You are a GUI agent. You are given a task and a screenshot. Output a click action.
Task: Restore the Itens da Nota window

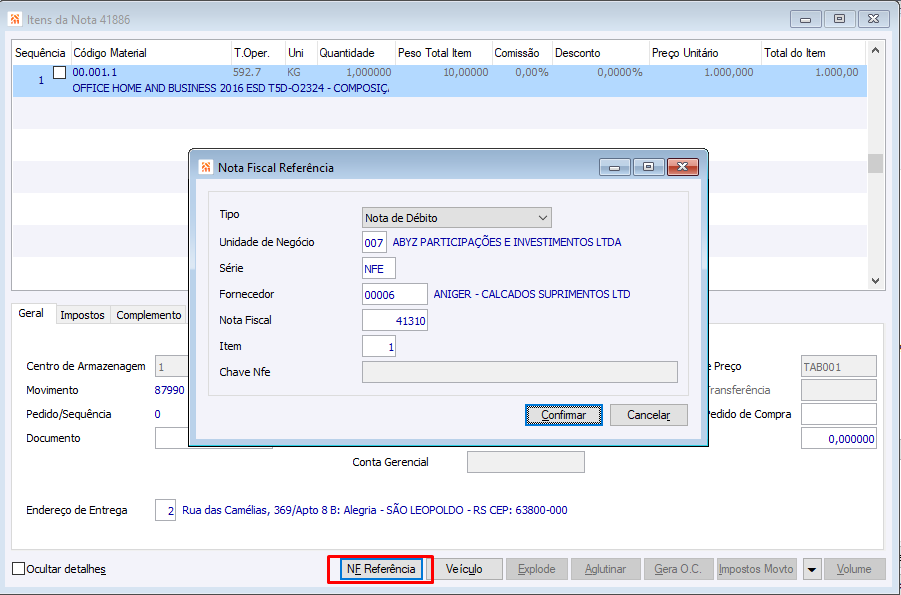840,19
